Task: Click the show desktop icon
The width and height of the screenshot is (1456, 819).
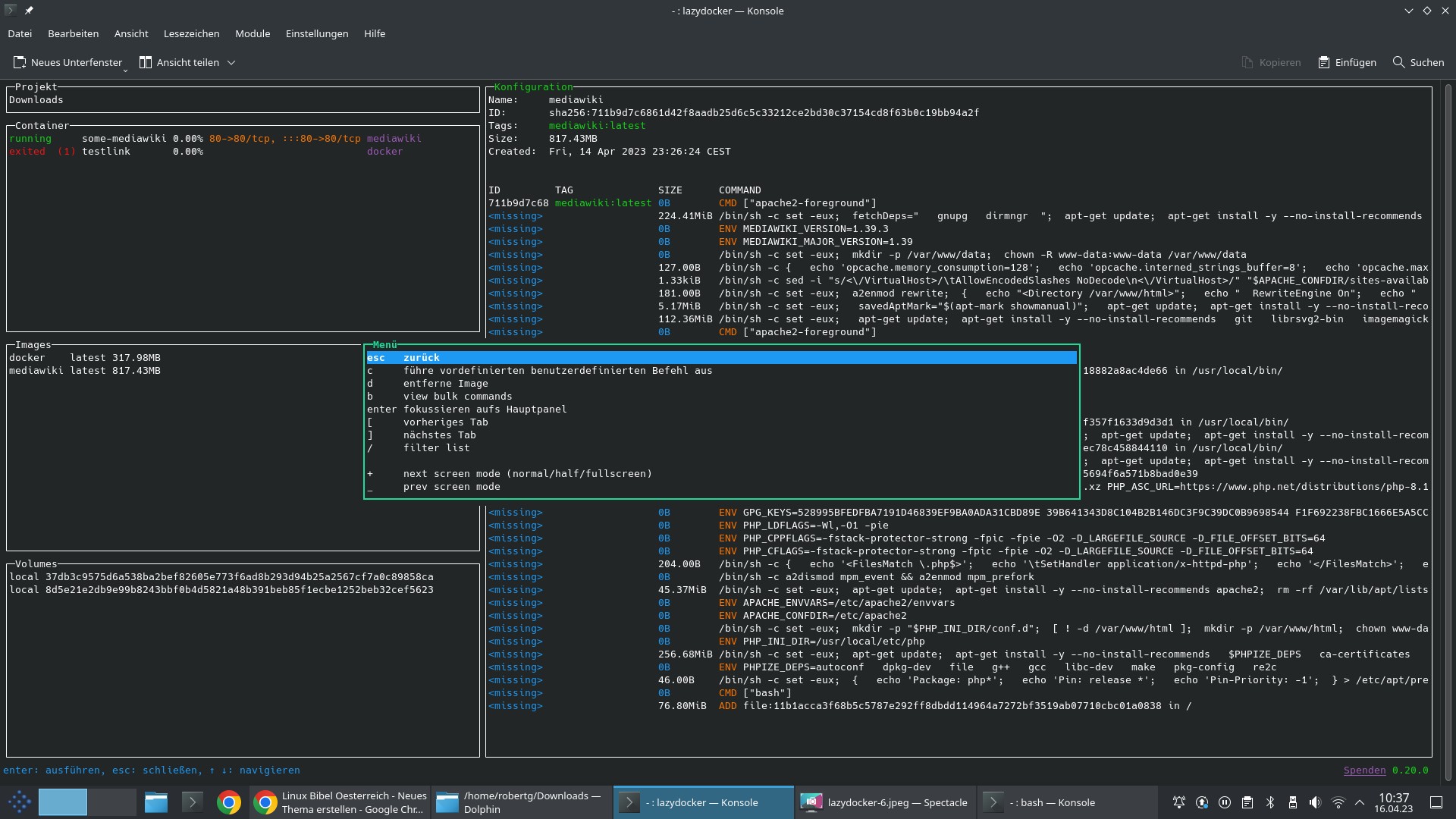Action: point(1436,802)
